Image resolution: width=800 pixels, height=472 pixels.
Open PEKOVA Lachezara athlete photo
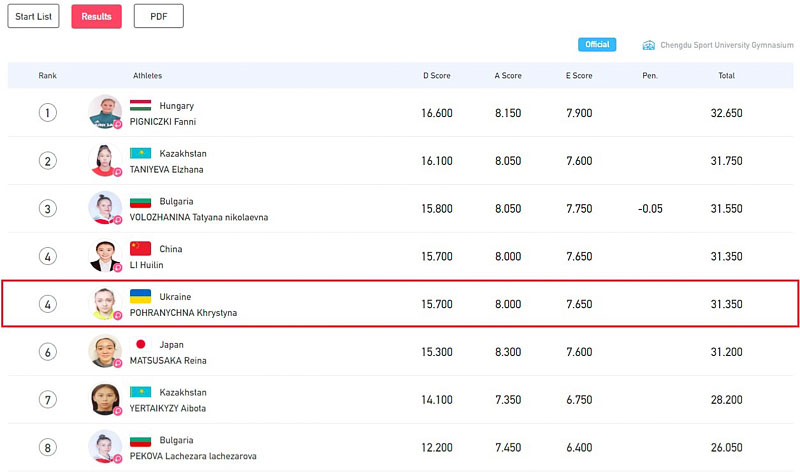tap(105, 446)
